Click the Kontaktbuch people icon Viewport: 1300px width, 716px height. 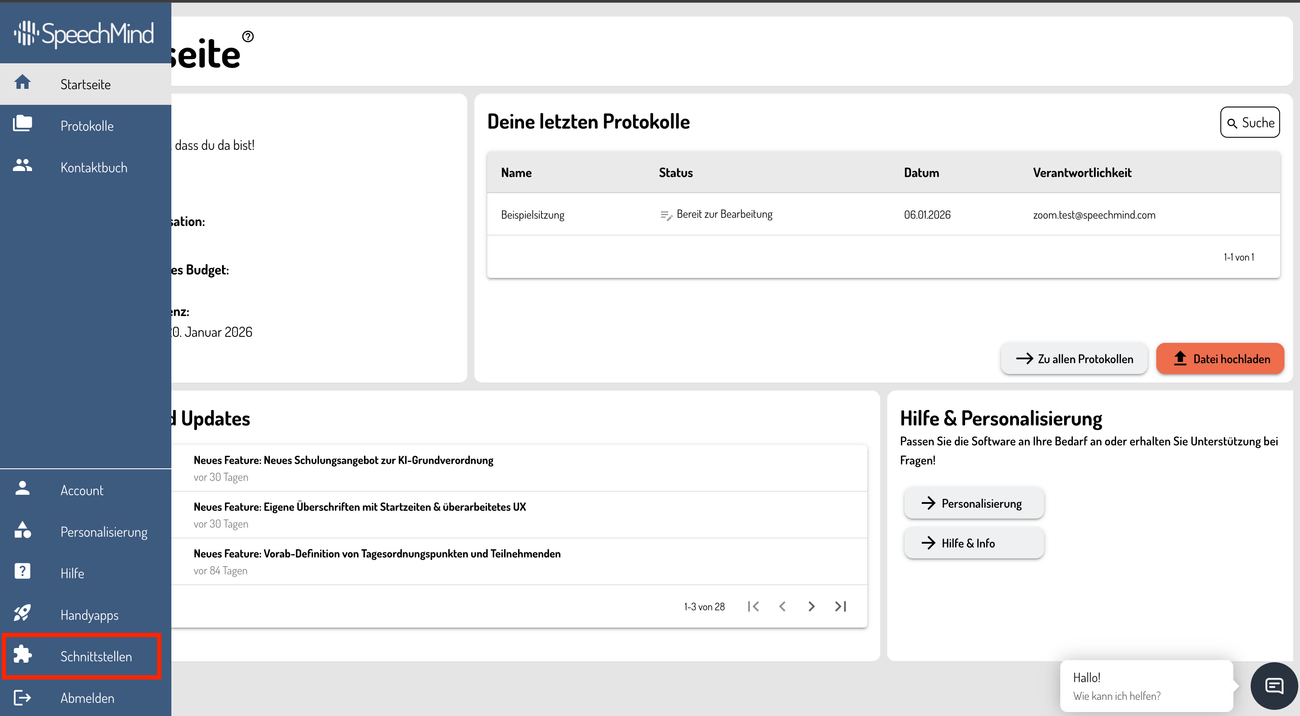point(22,166)
